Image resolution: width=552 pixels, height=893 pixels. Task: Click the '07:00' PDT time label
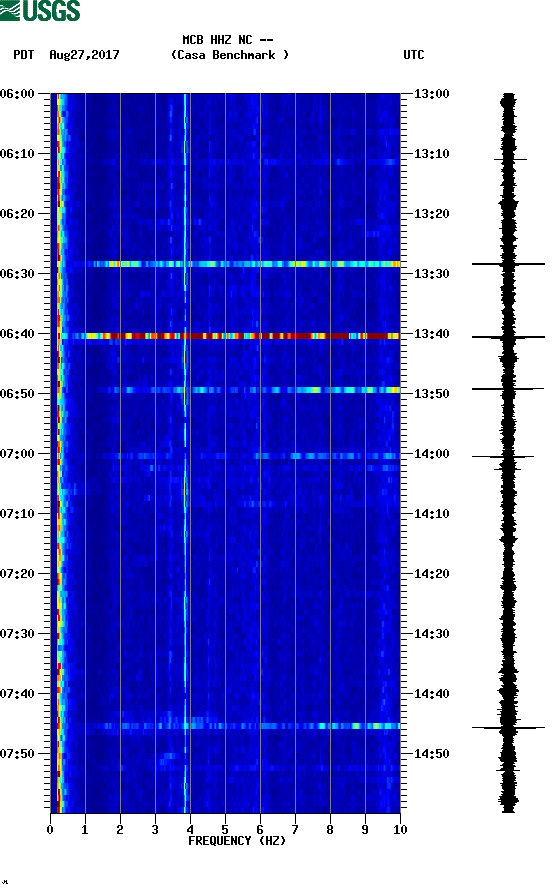[17, 454]
